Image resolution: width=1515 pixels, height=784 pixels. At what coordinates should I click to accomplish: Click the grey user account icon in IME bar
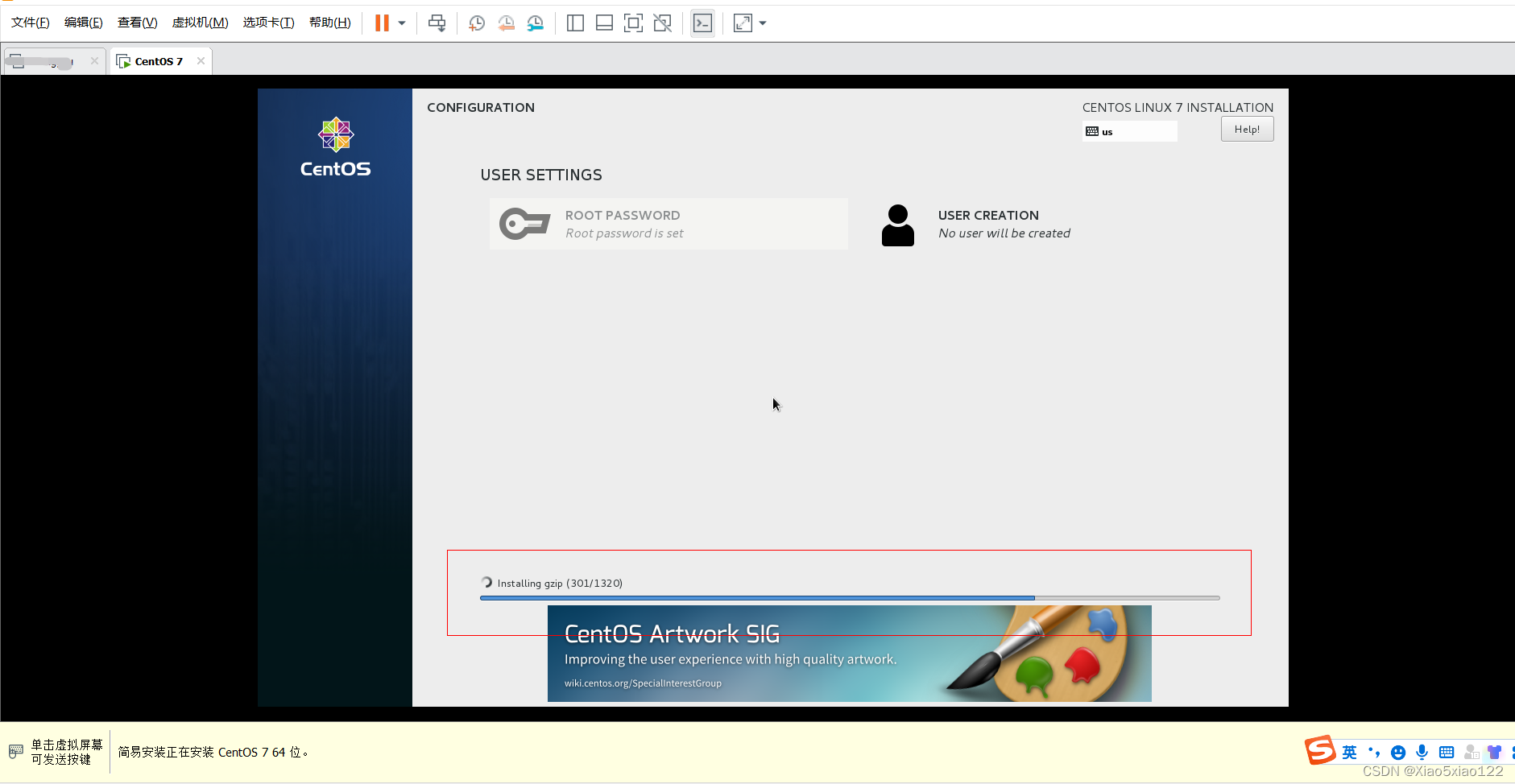(1472, 753)
